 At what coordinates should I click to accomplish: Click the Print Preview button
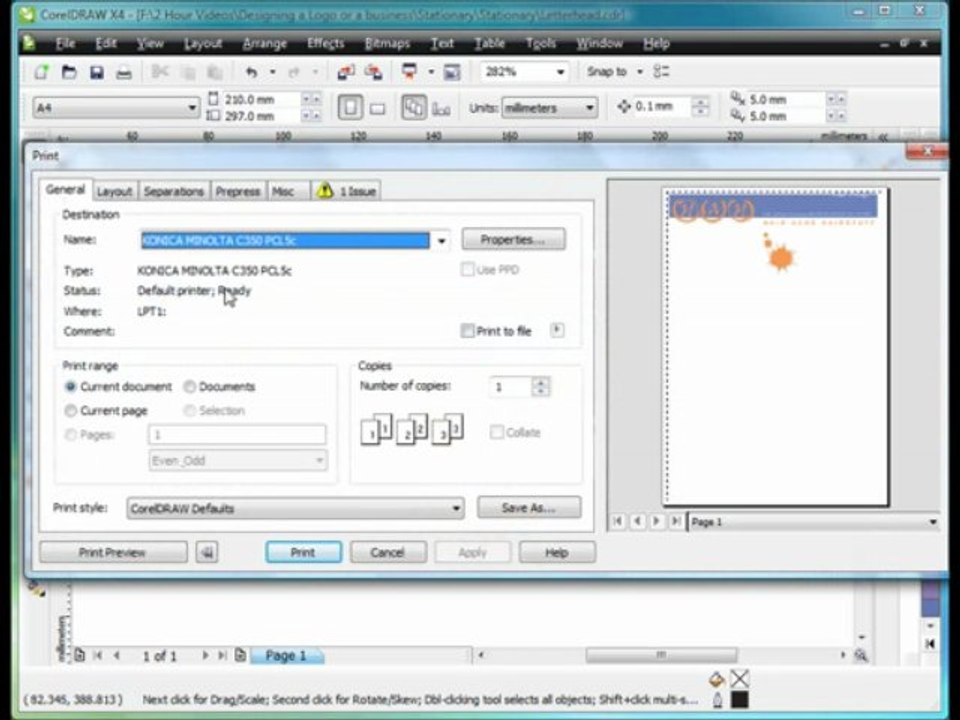click(x=113, y=552)
